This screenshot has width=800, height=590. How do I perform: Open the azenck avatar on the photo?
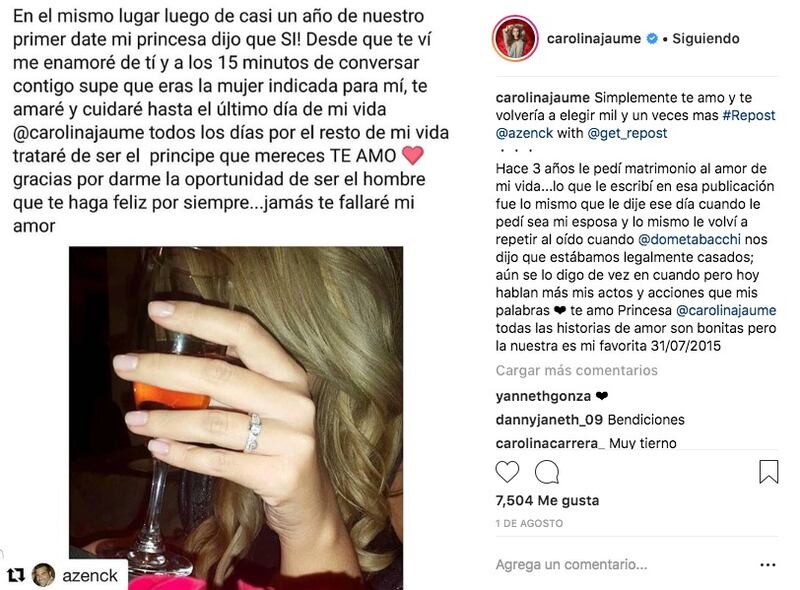(x=43, y=575)
